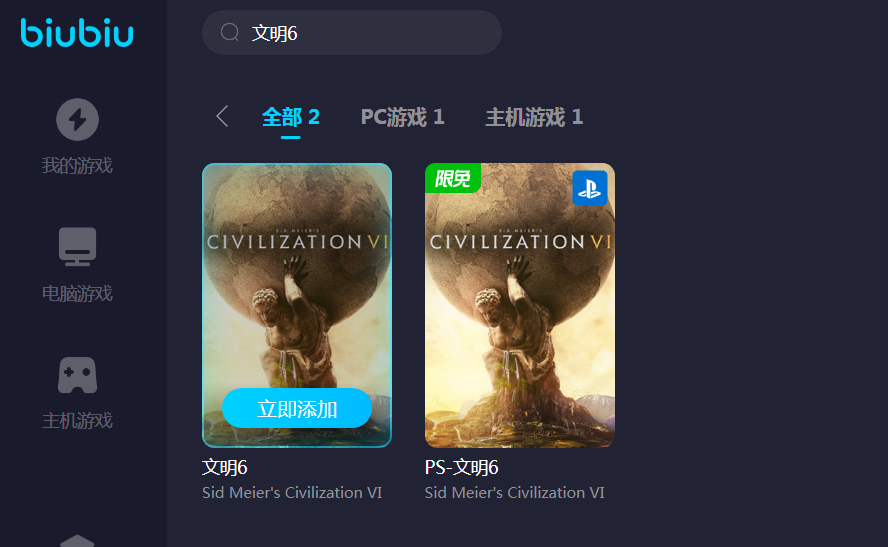Image resolution: width=888 pixels, height=547 pixels.
Task: Open the 文明6 Civilization VI cover
Action: [297, 305]
